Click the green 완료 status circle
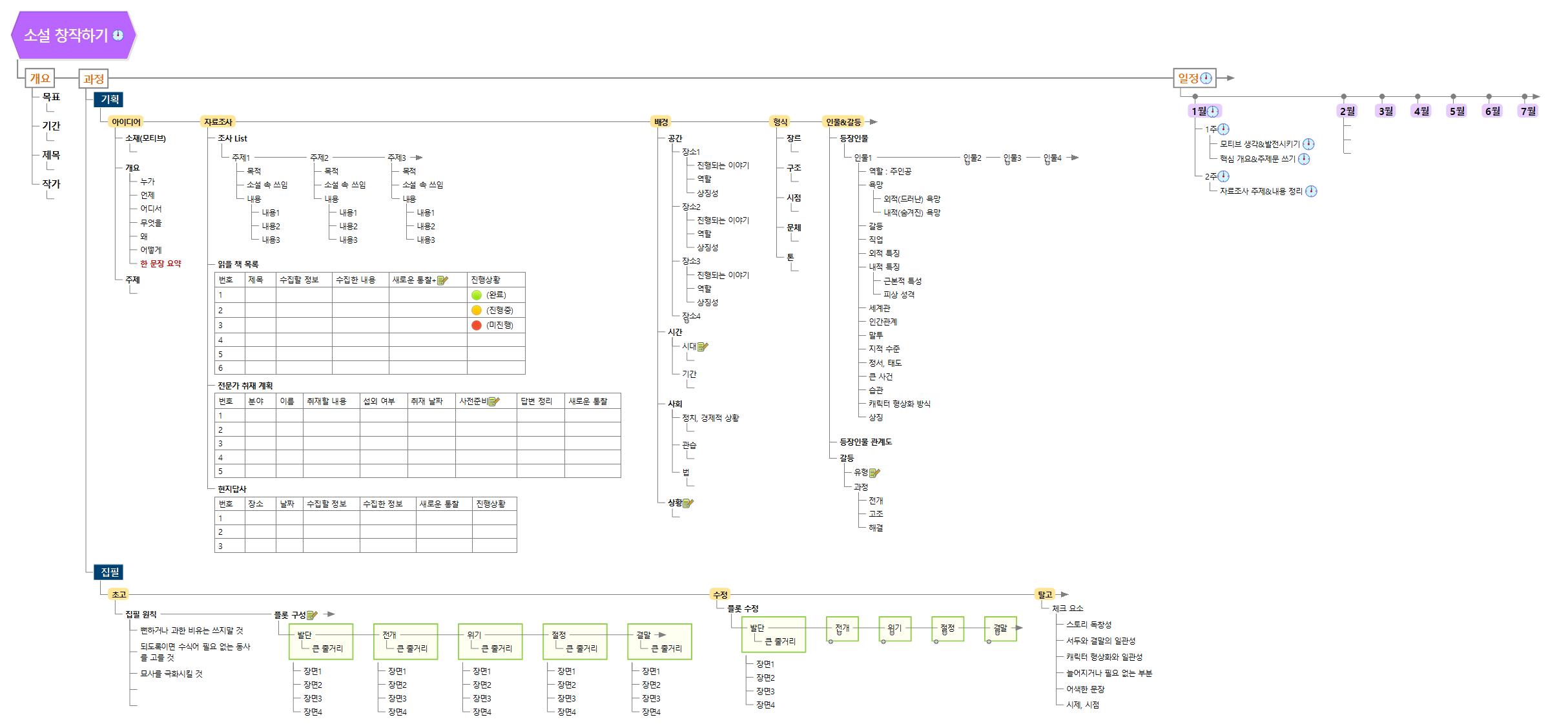Viewport: 1568px width, 726px height. click(x=477, y=295)
